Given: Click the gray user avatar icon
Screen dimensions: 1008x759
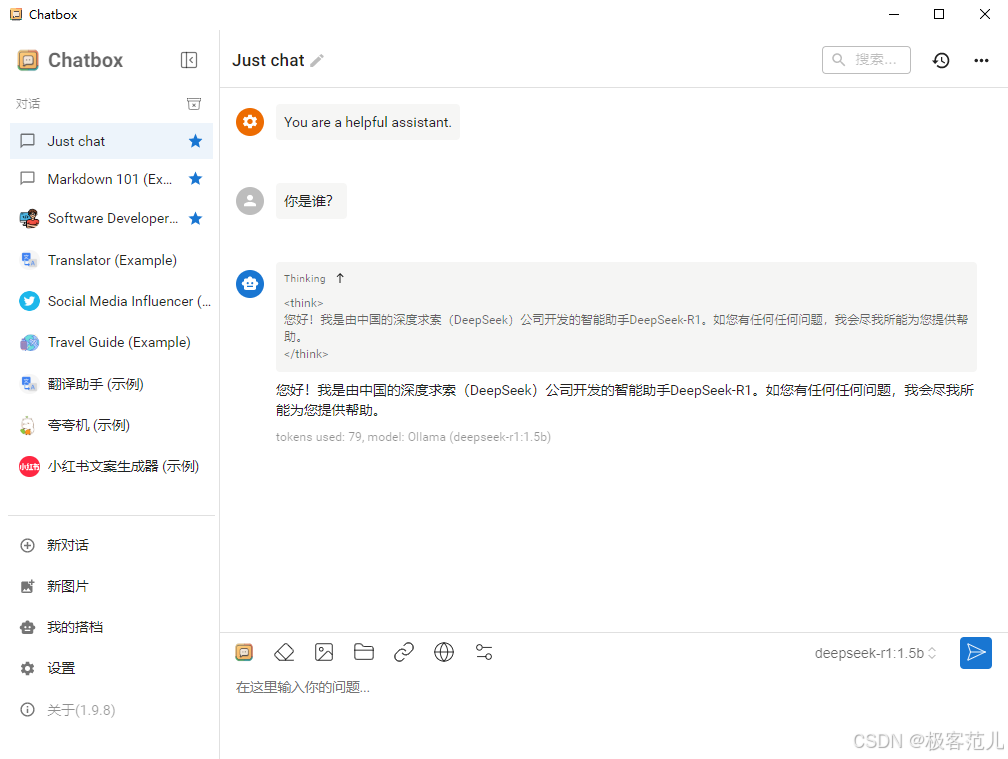Looking at the screenshot, I should 250,201.
